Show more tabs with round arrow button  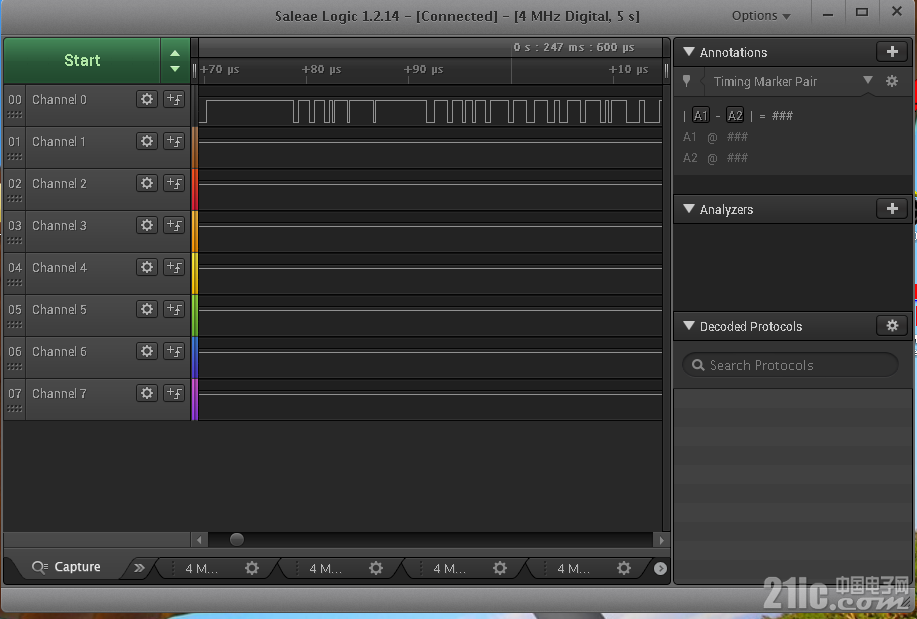click(660, 568)
